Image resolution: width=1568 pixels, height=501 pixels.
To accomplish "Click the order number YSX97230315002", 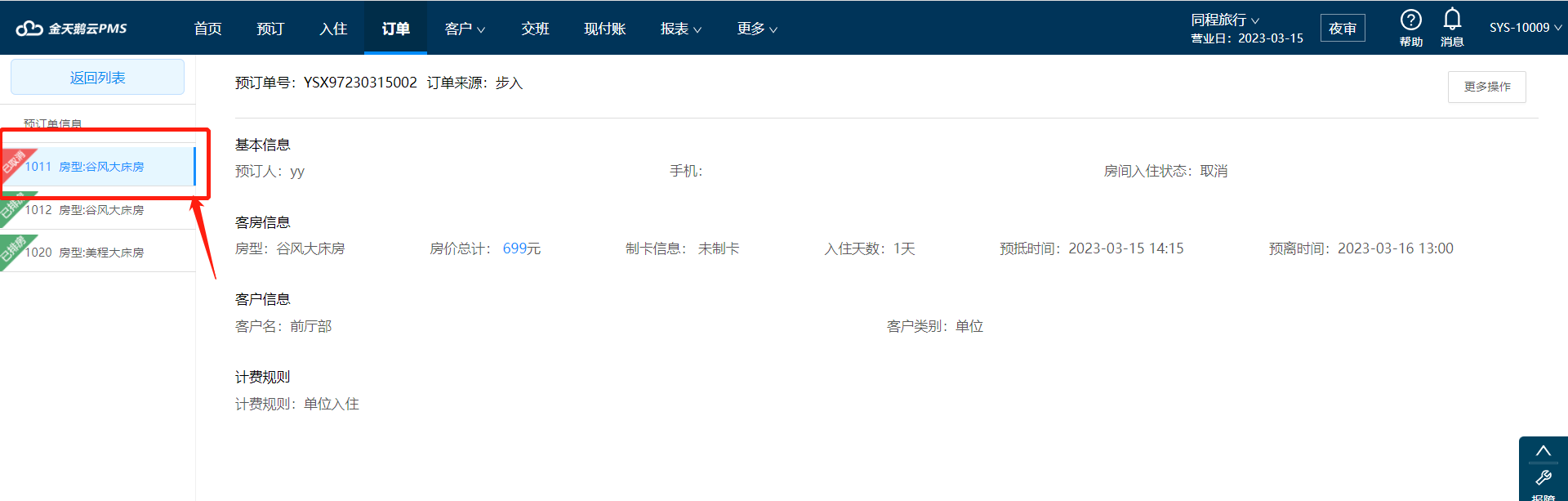I will pyautogui.click(x=360, y=83).
